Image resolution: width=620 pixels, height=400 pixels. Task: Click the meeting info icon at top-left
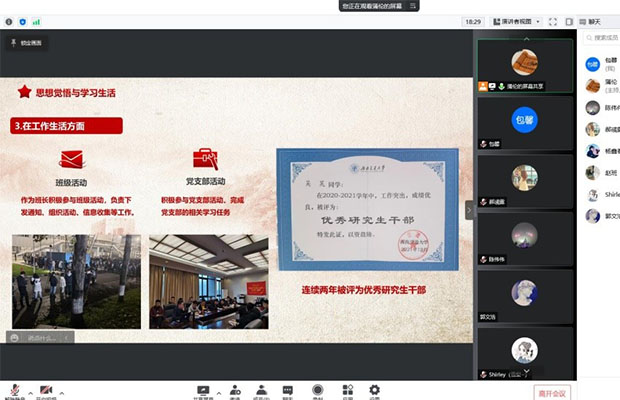click(x=9, y=21)
